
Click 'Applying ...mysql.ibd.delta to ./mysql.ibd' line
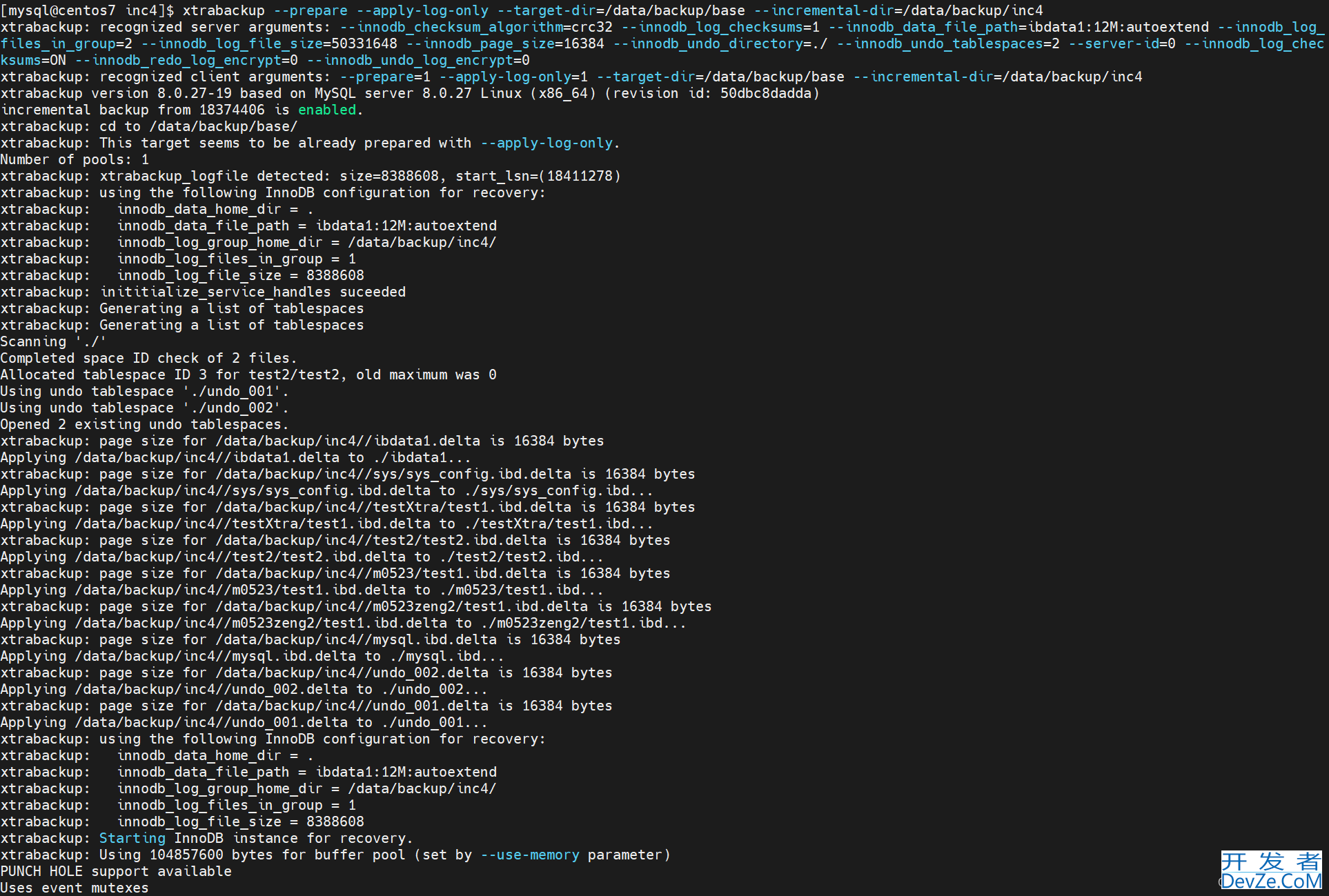(252, 656)
